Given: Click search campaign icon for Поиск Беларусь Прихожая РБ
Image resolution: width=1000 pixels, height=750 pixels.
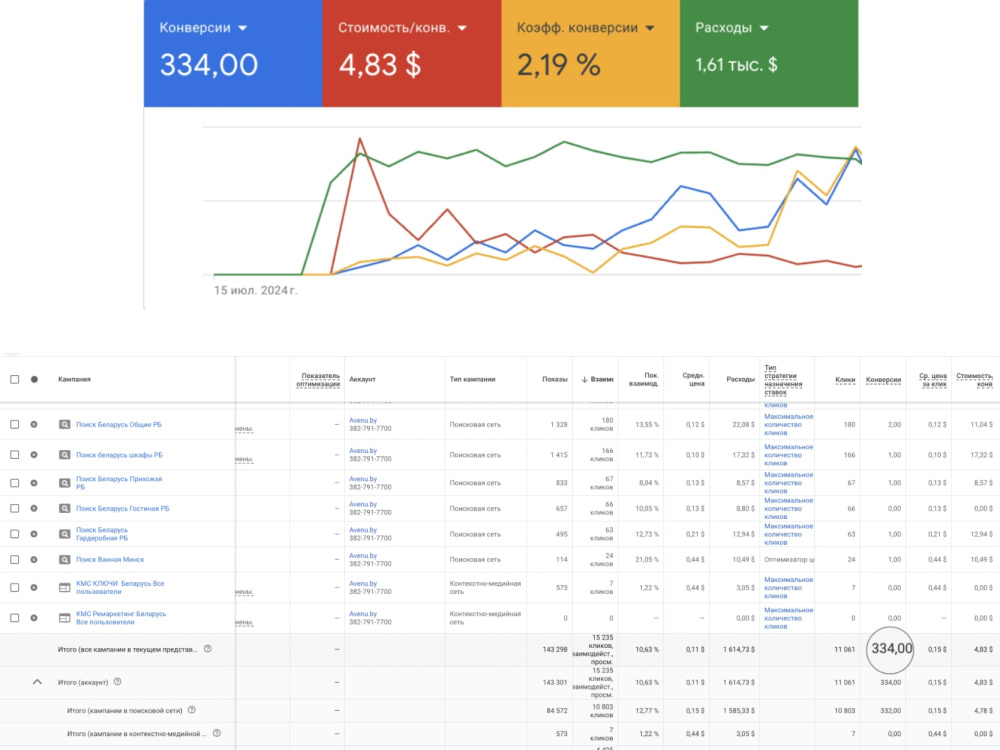Looking at the screenshot, I should [x=64, y=483].
